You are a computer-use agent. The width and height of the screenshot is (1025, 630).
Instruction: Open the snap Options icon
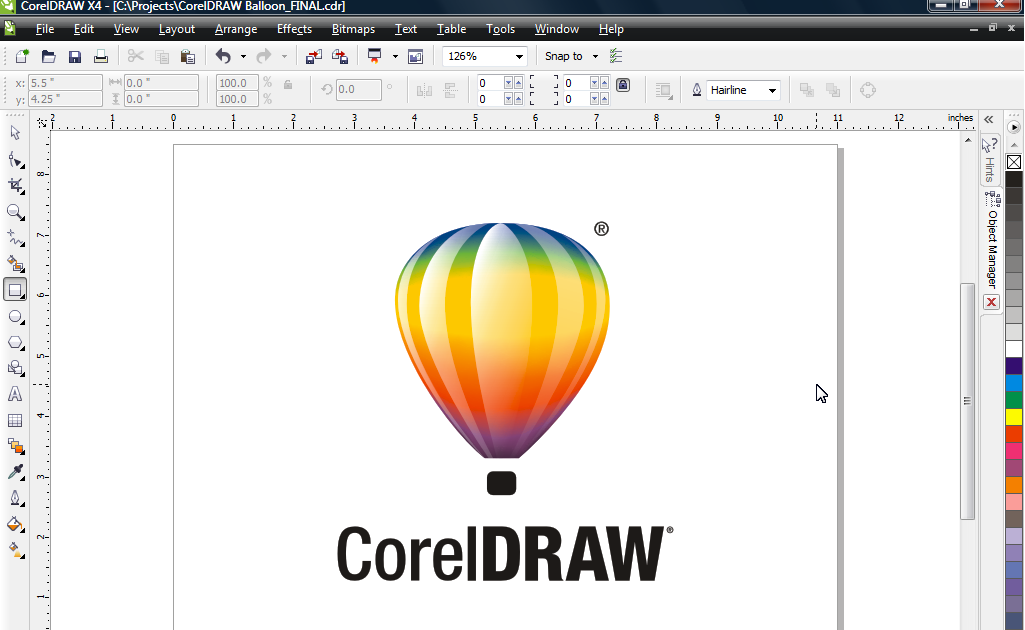coord(616,56)
